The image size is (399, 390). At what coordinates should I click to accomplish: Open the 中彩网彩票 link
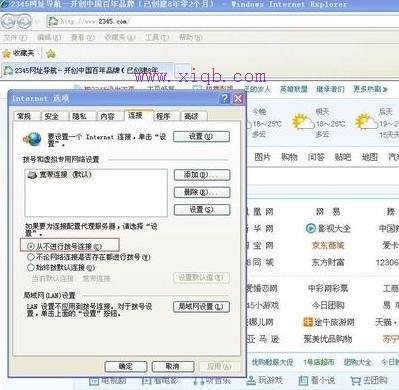(328, 288)
